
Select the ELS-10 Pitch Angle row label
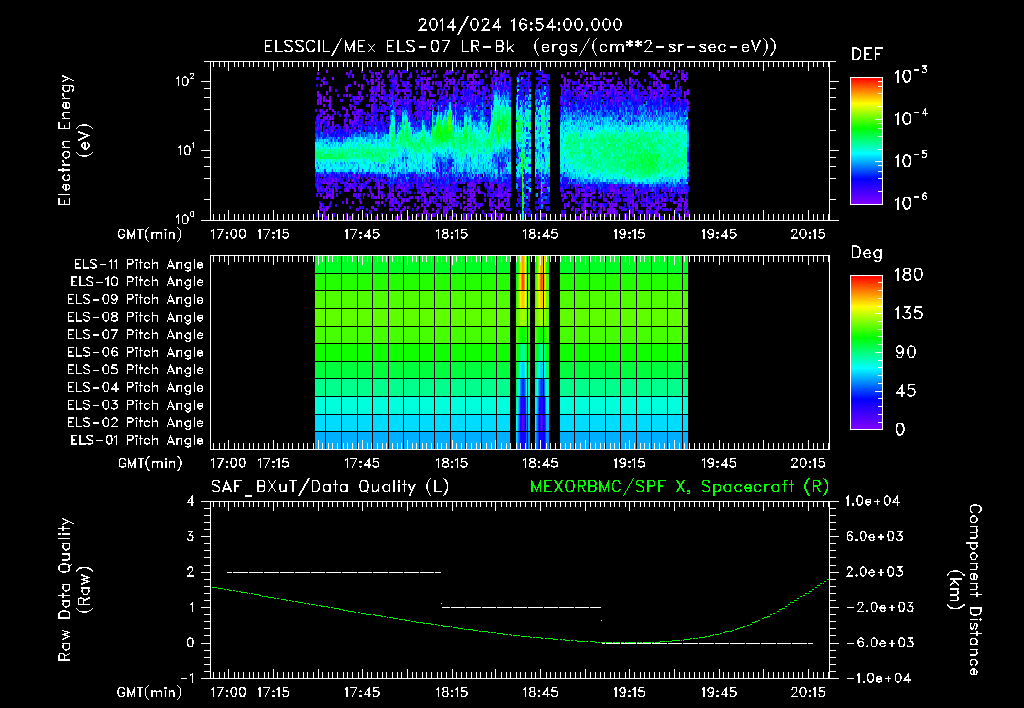pyautogui.click(x=137, y=282)
